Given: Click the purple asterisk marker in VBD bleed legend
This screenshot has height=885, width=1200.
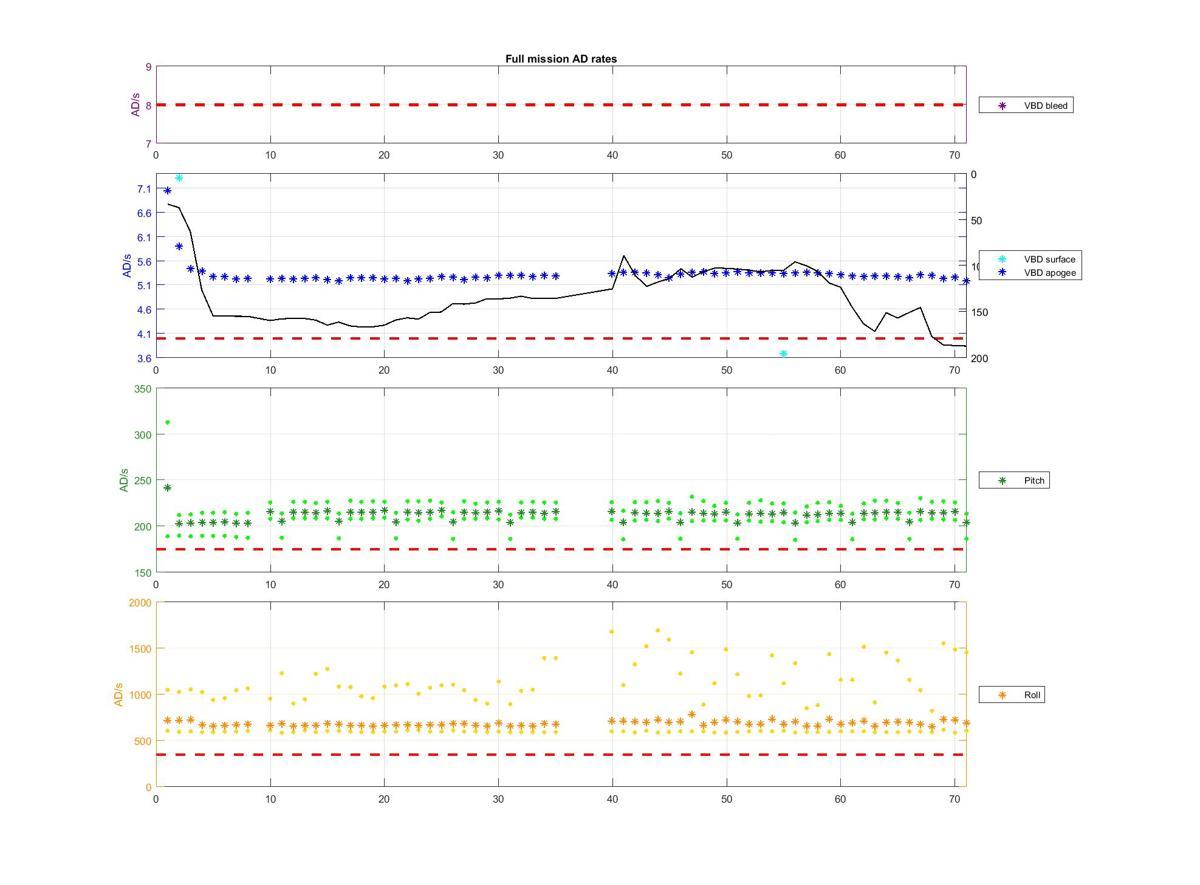Looking at the screenshot, I should click(1002, 105).
